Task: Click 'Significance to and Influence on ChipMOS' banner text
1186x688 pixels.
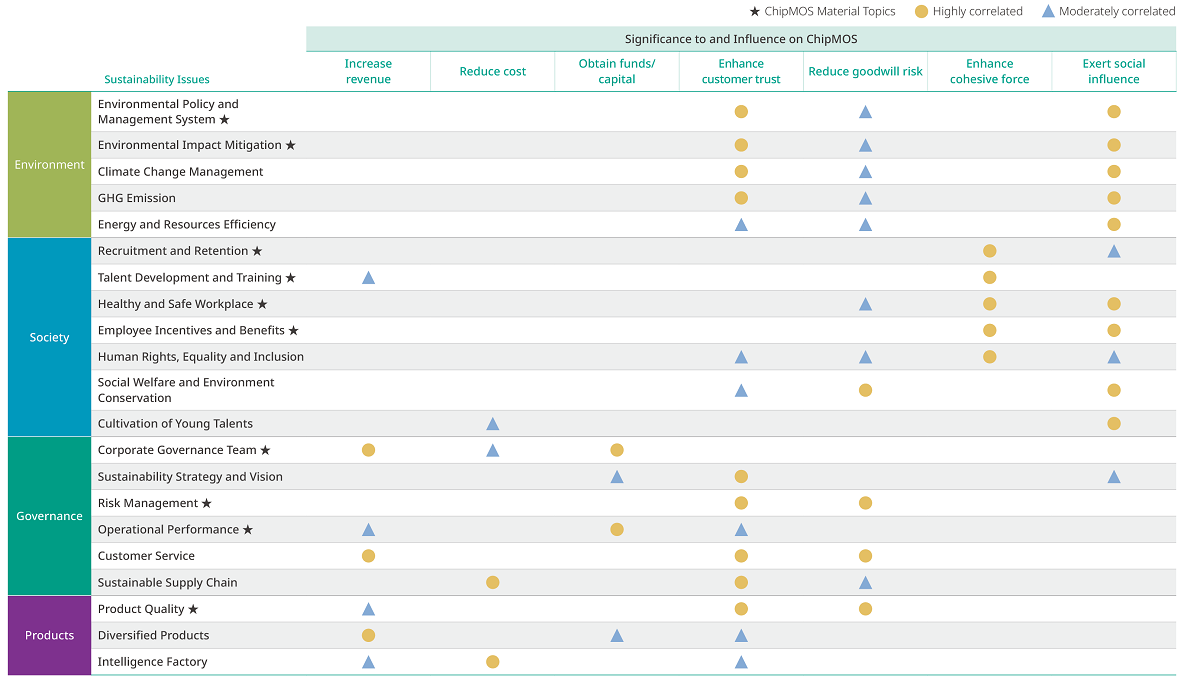Action: pyautogui.click(x=741, y=39)
